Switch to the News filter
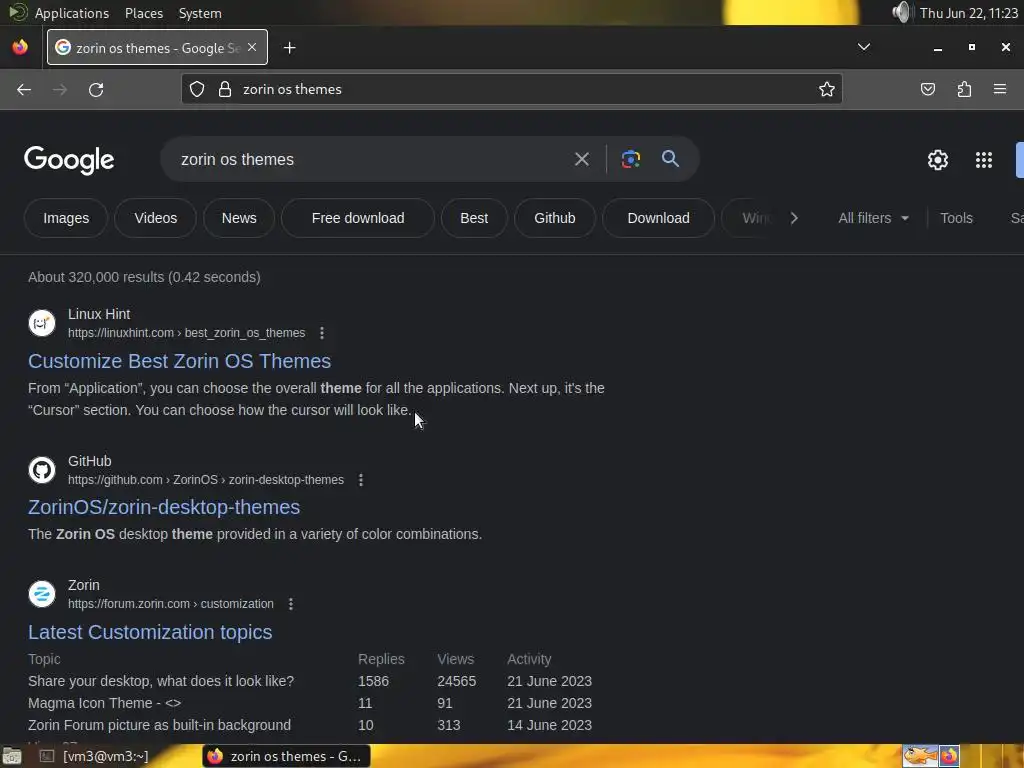 click(239, 218)
